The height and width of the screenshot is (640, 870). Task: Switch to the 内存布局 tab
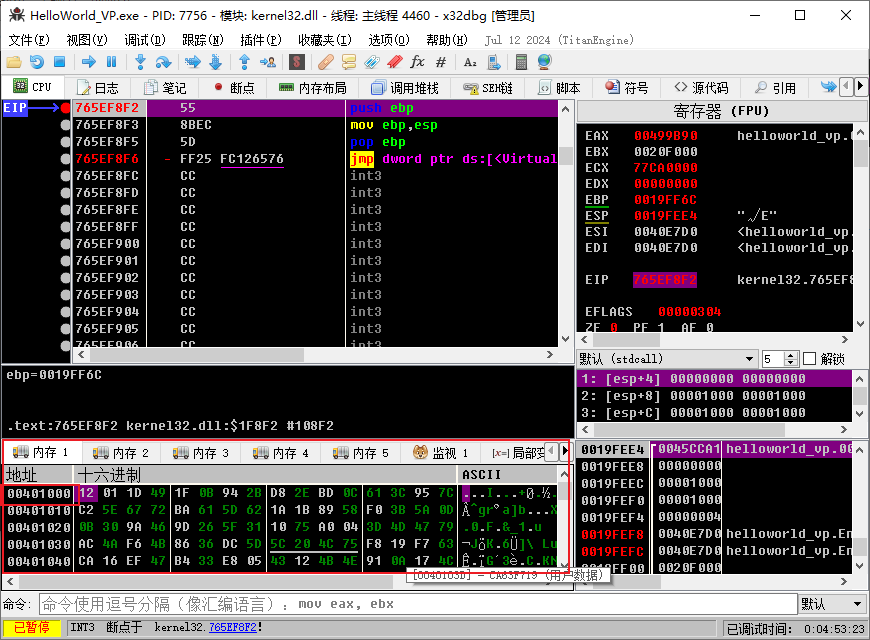tap(313, 88)
